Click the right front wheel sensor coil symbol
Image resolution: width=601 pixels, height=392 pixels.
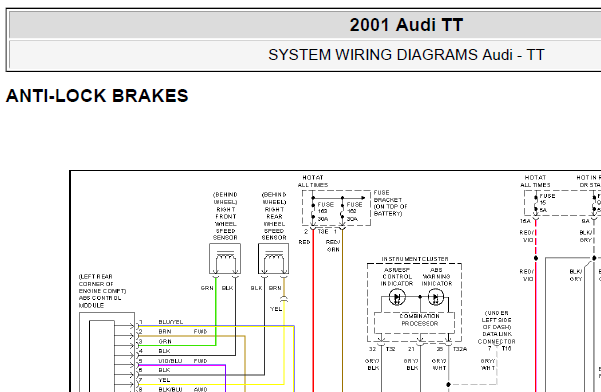tap(225, 259)
